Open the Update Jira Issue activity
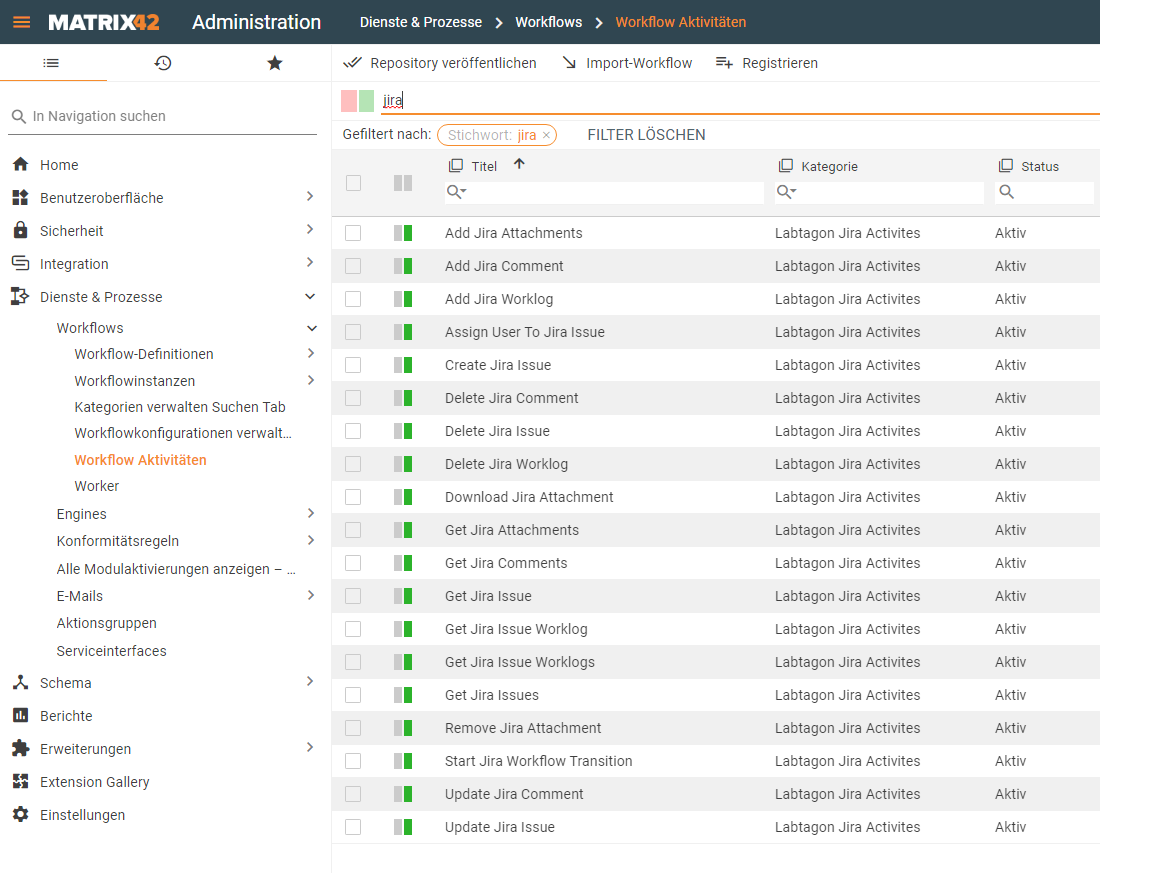The height and width of the screenshot is (873, 1152). pos(499,827)
